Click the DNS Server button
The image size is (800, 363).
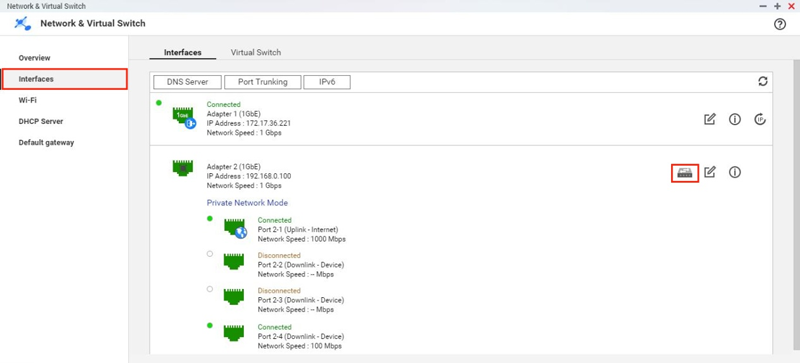tap(187, 82)
